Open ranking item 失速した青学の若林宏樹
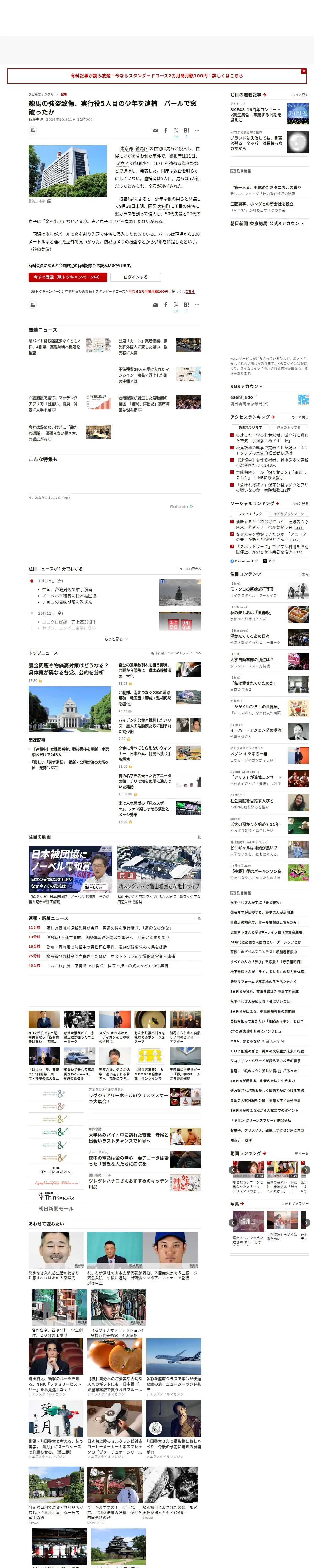 coord(272,438)
